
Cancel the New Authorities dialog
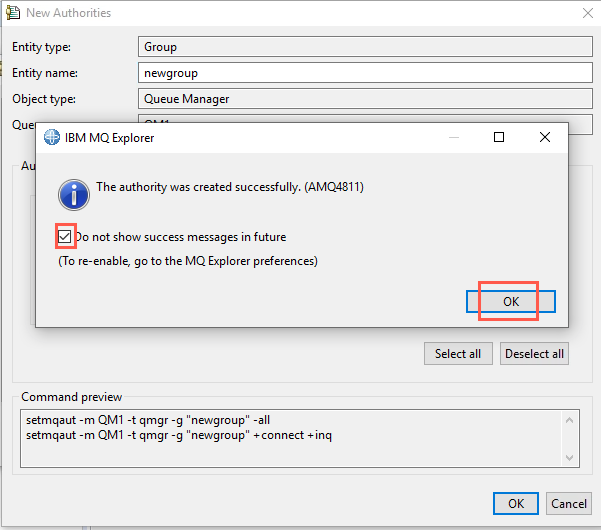point(568,503)
